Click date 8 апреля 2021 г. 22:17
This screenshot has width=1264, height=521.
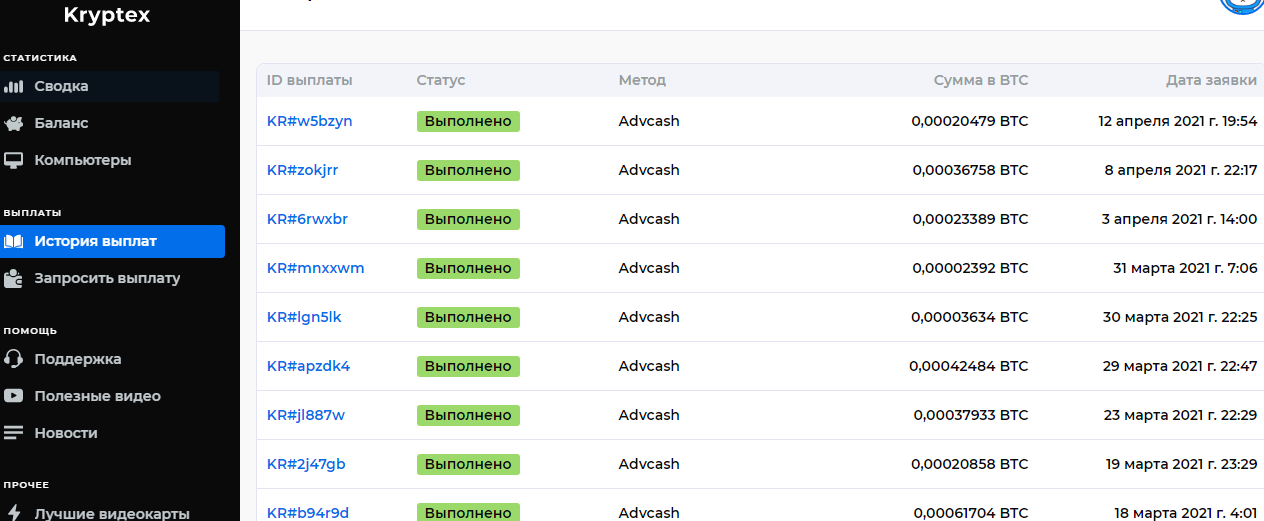[1181, 170]
